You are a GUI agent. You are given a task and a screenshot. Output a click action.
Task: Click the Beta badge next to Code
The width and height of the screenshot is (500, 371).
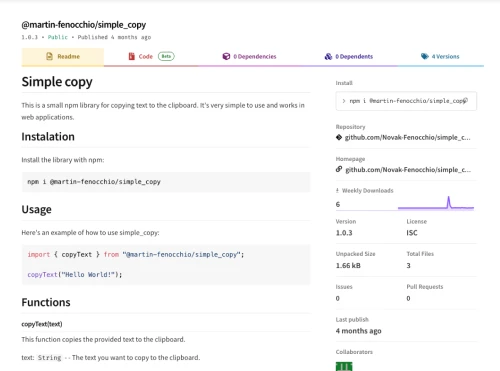point(166,56)
